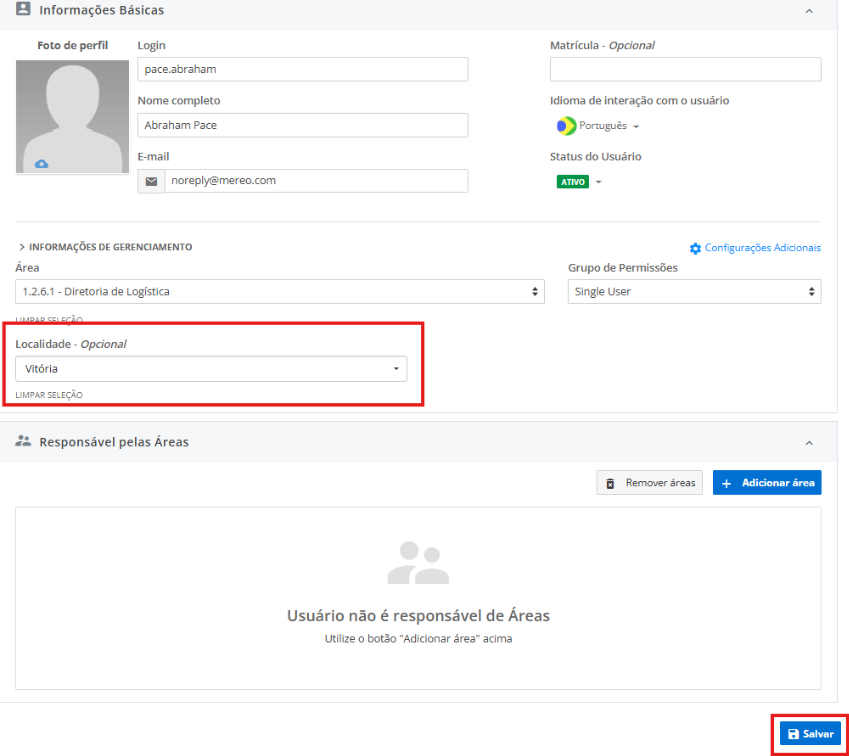Click Limpar Seleção below Localidade

point(49,395)
